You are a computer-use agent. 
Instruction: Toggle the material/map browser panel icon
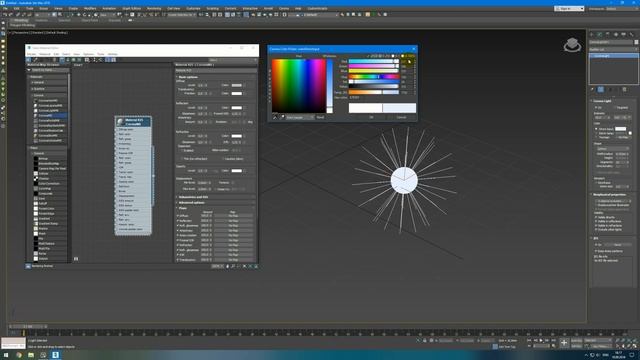108,60
